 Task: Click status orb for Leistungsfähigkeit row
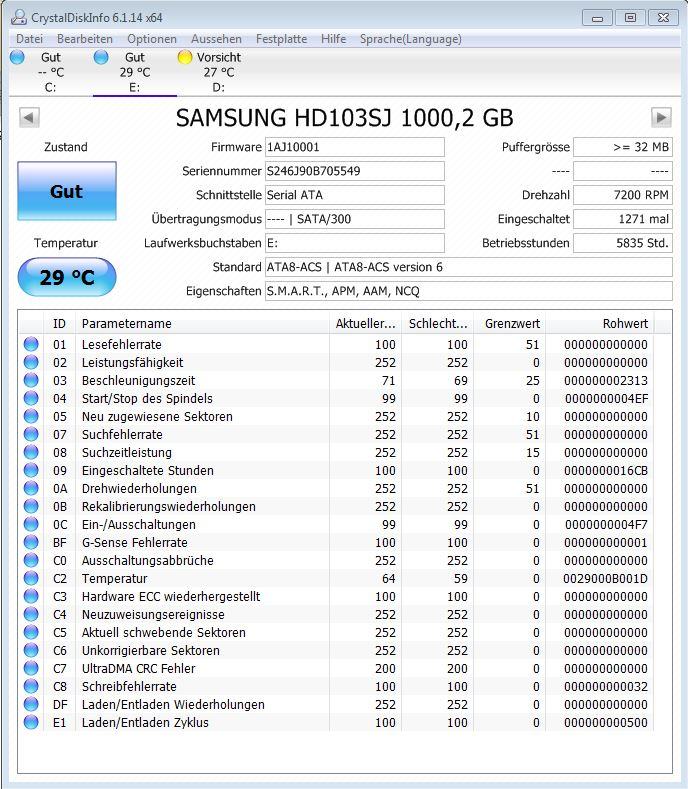click(31, 362)
